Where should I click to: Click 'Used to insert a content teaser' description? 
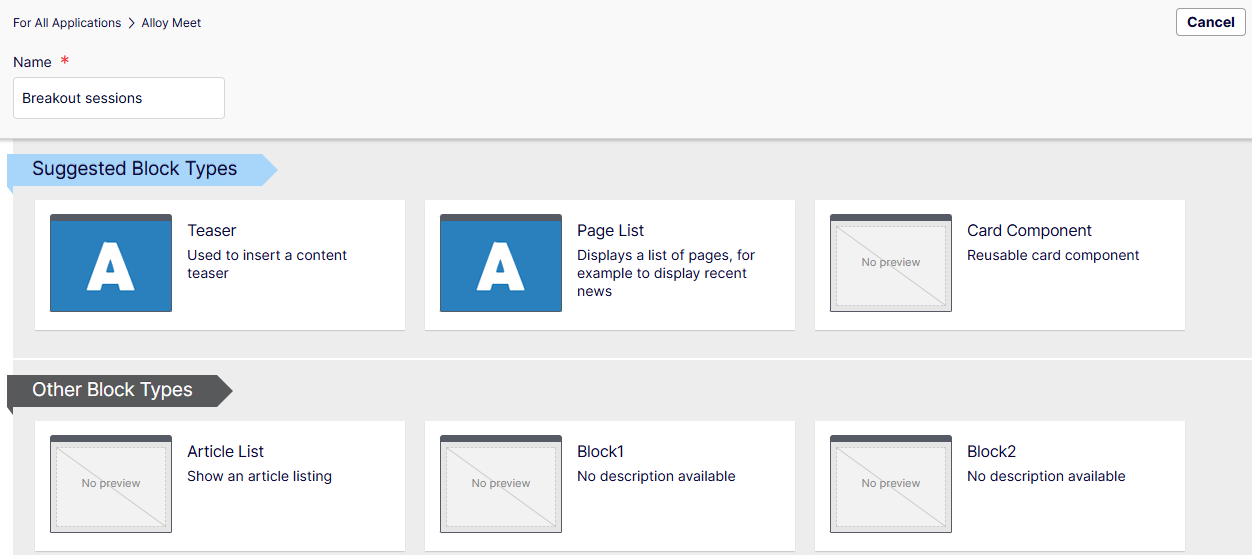[267, 264]
